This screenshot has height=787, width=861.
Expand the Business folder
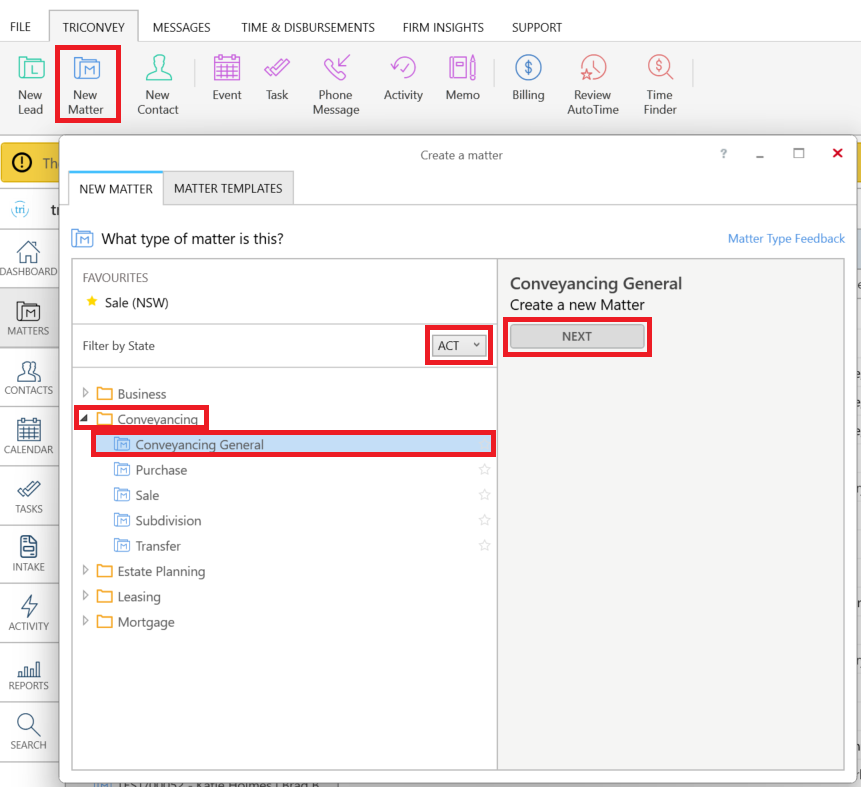[86, 393]
